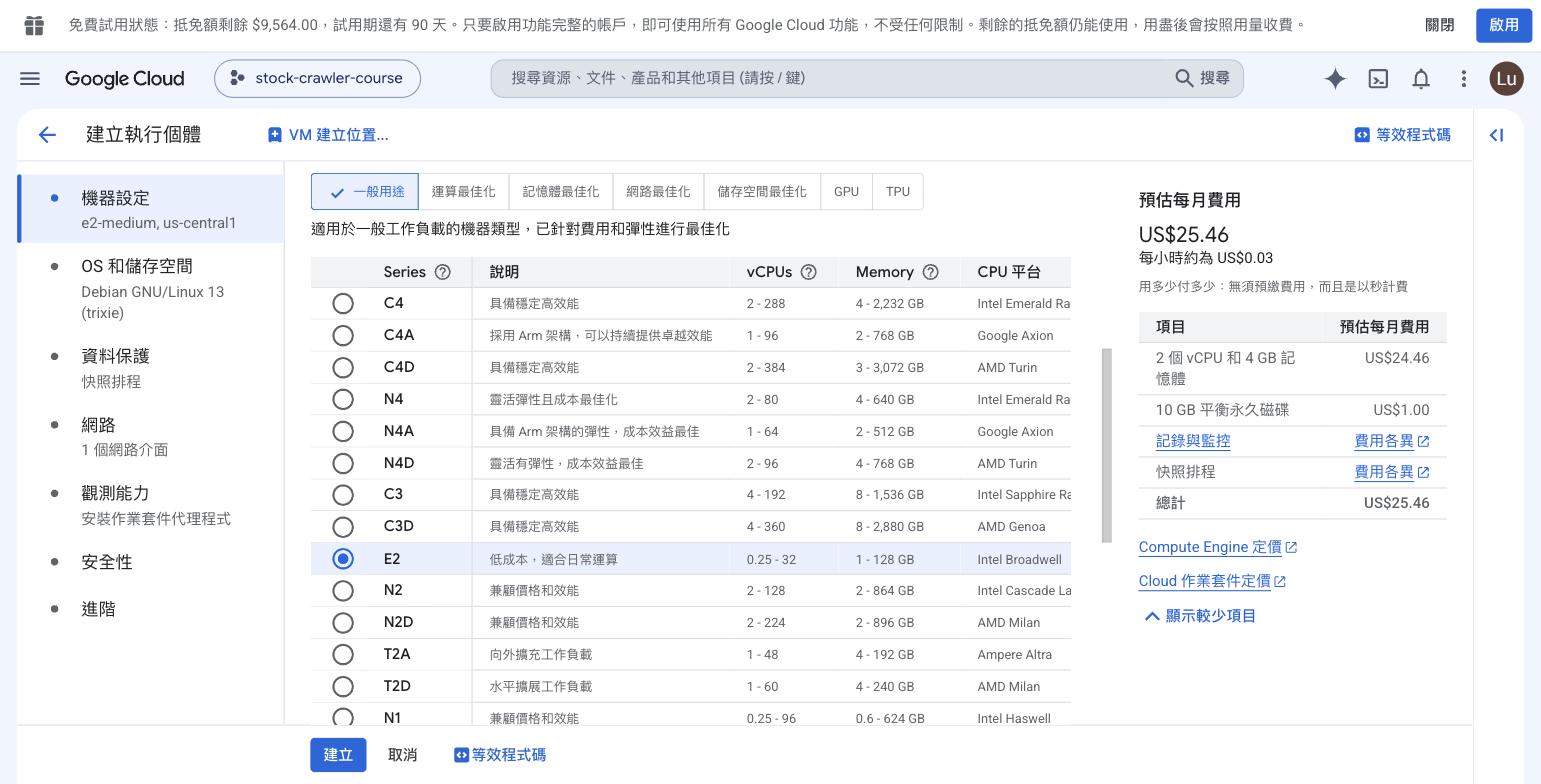This screenshot has height=784, width=1541.
Task: Click the search magnifier button
Action: coord(1203,78)
